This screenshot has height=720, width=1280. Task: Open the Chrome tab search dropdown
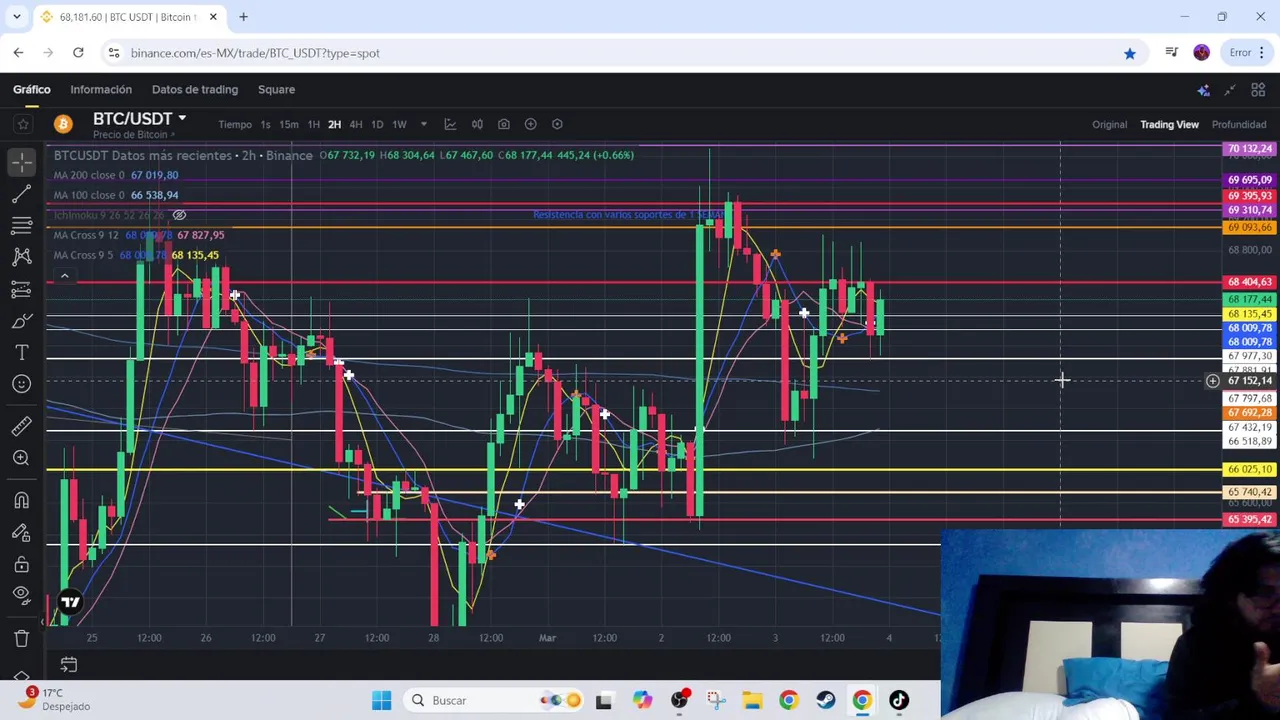tap(17, 17)
